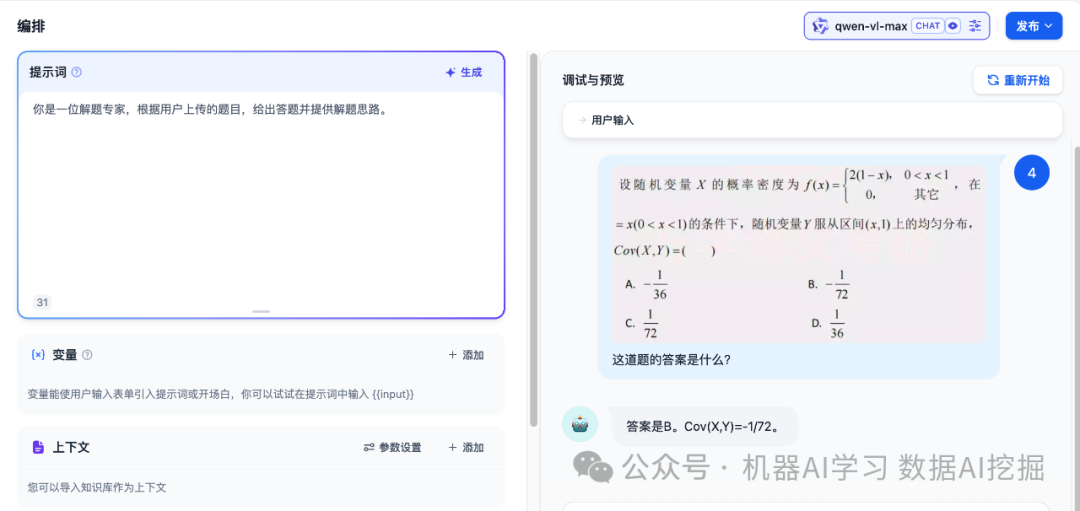Click the 变量 {x} icon
Viewport: 1080px width, 511px height.
38,355
